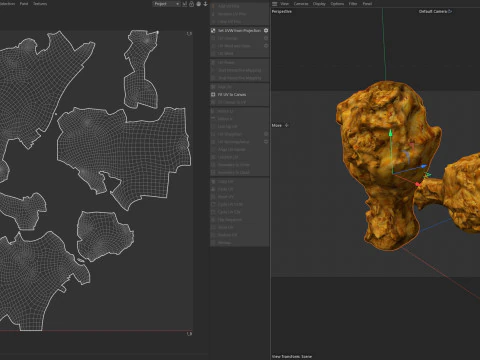Viewport: 480px width, 360px height.
Task: Click the axis icon right of Project dropdown
Action: (x=184, y=4)
